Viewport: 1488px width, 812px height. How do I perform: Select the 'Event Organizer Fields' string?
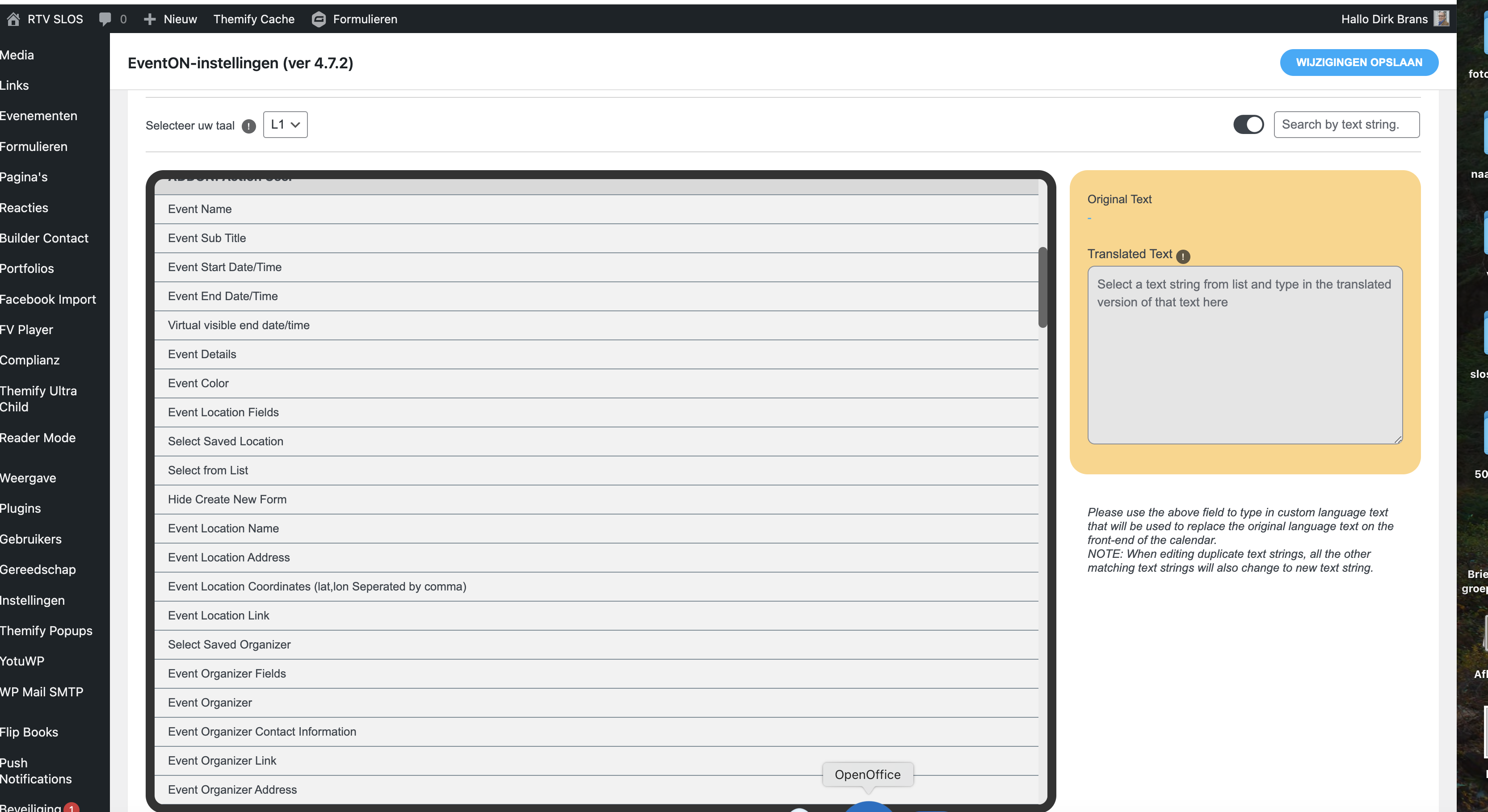(x=596, y=674)
